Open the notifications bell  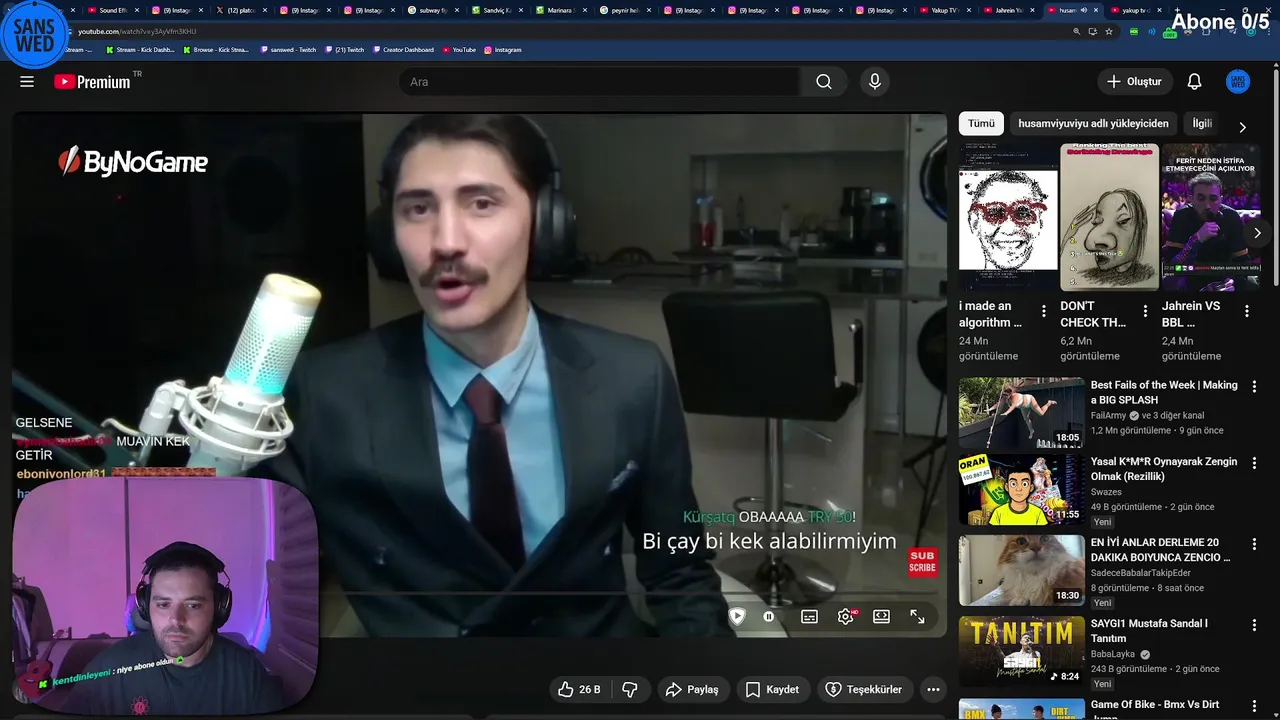(x=1194, y=82)
